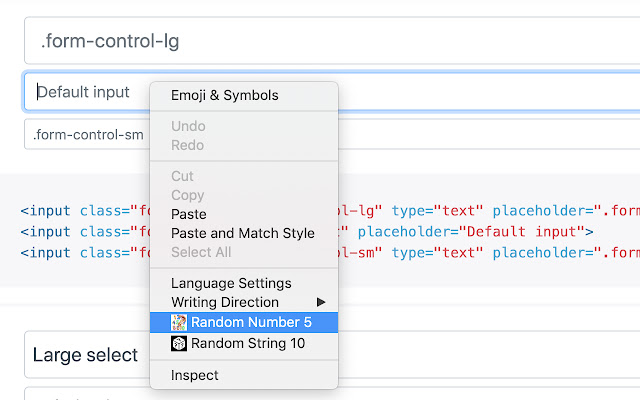
Task: Click Select All in the context menu
Action: 201,252
